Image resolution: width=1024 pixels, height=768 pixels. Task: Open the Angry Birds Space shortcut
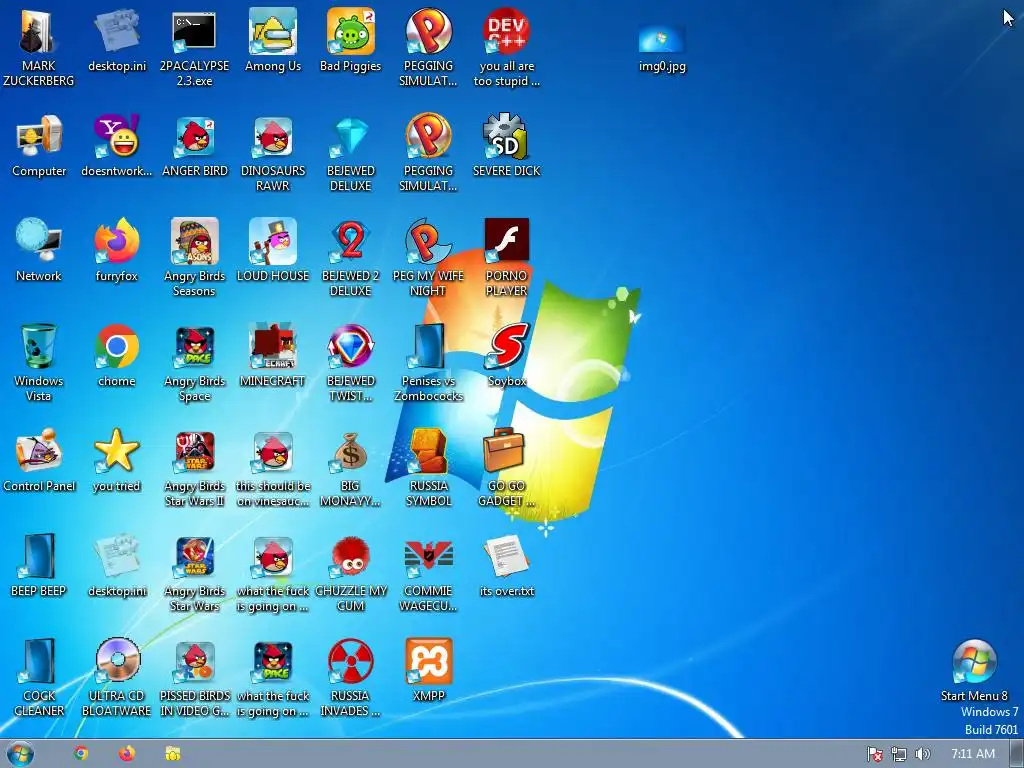(195, 362)
